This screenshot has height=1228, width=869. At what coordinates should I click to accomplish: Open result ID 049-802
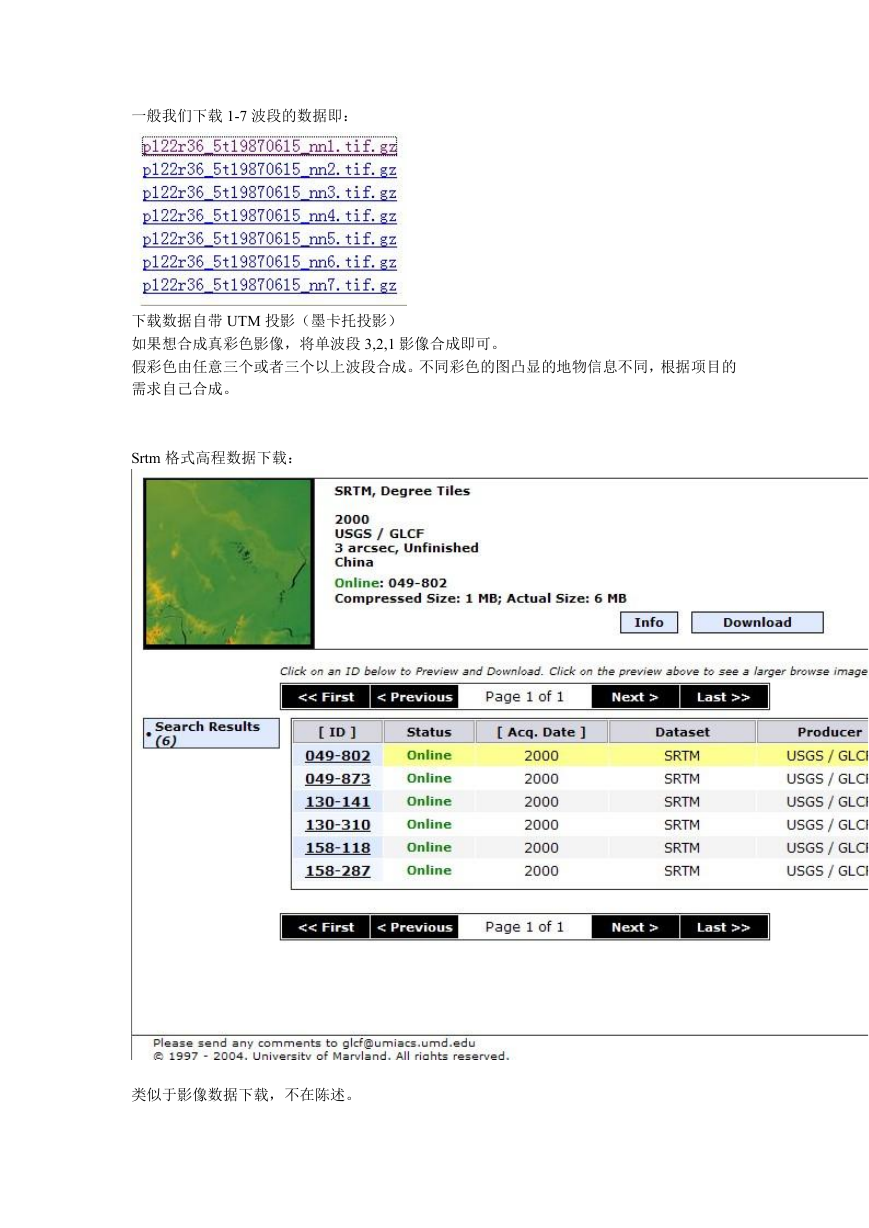pyautogui.click(x=337, y=756)
